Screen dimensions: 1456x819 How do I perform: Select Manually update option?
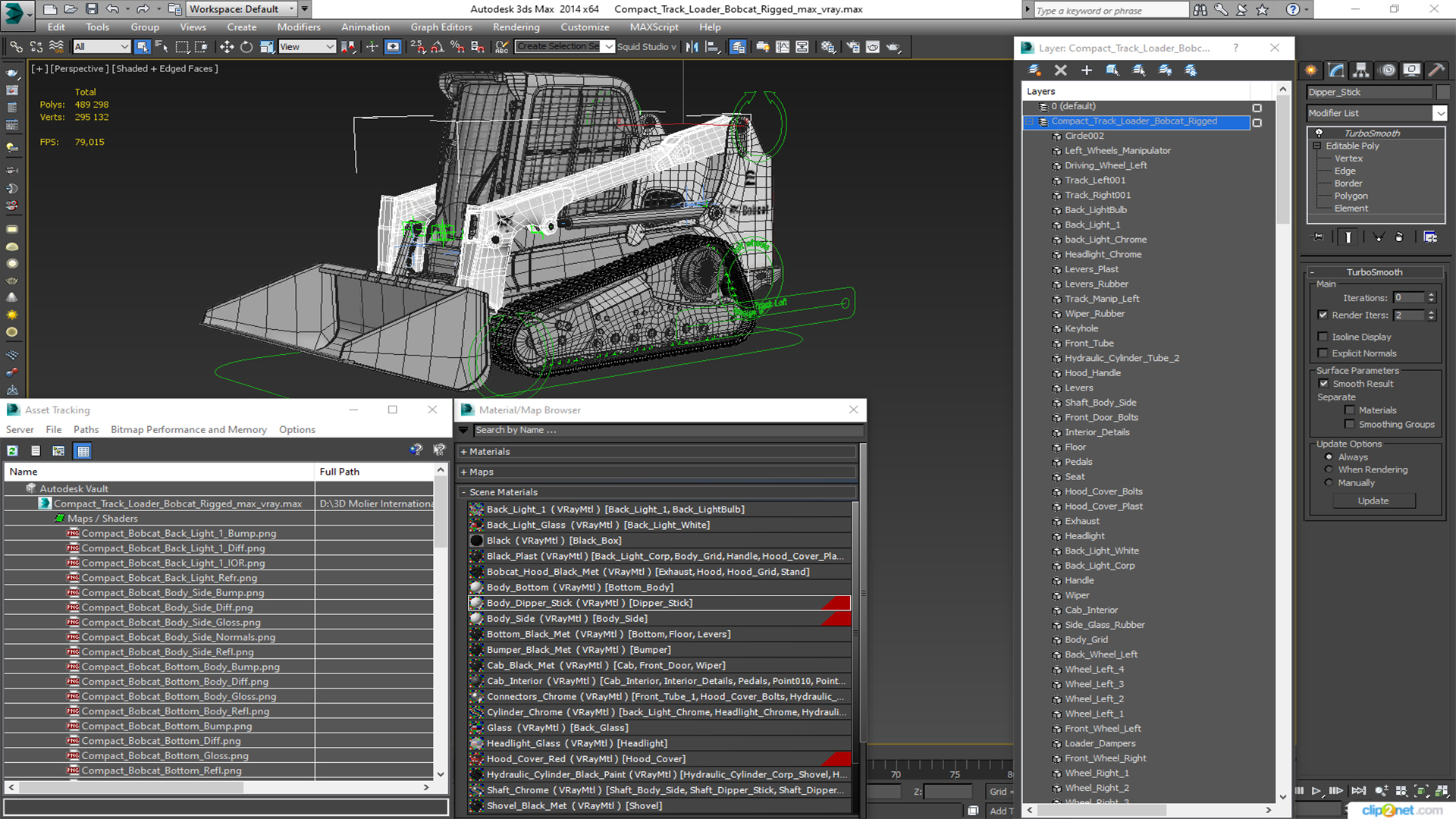tap(1329, 483)
